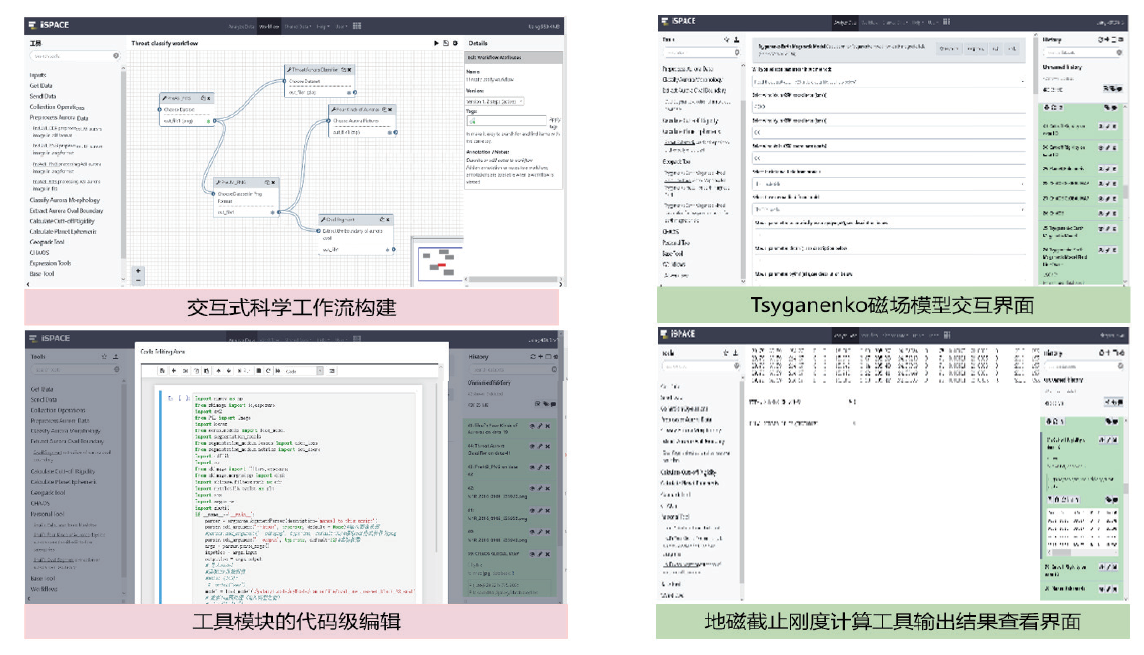Expand Classify Aurora Morphology in workflow builder tools
The image size is (1144, 655).
pos(65,200)
